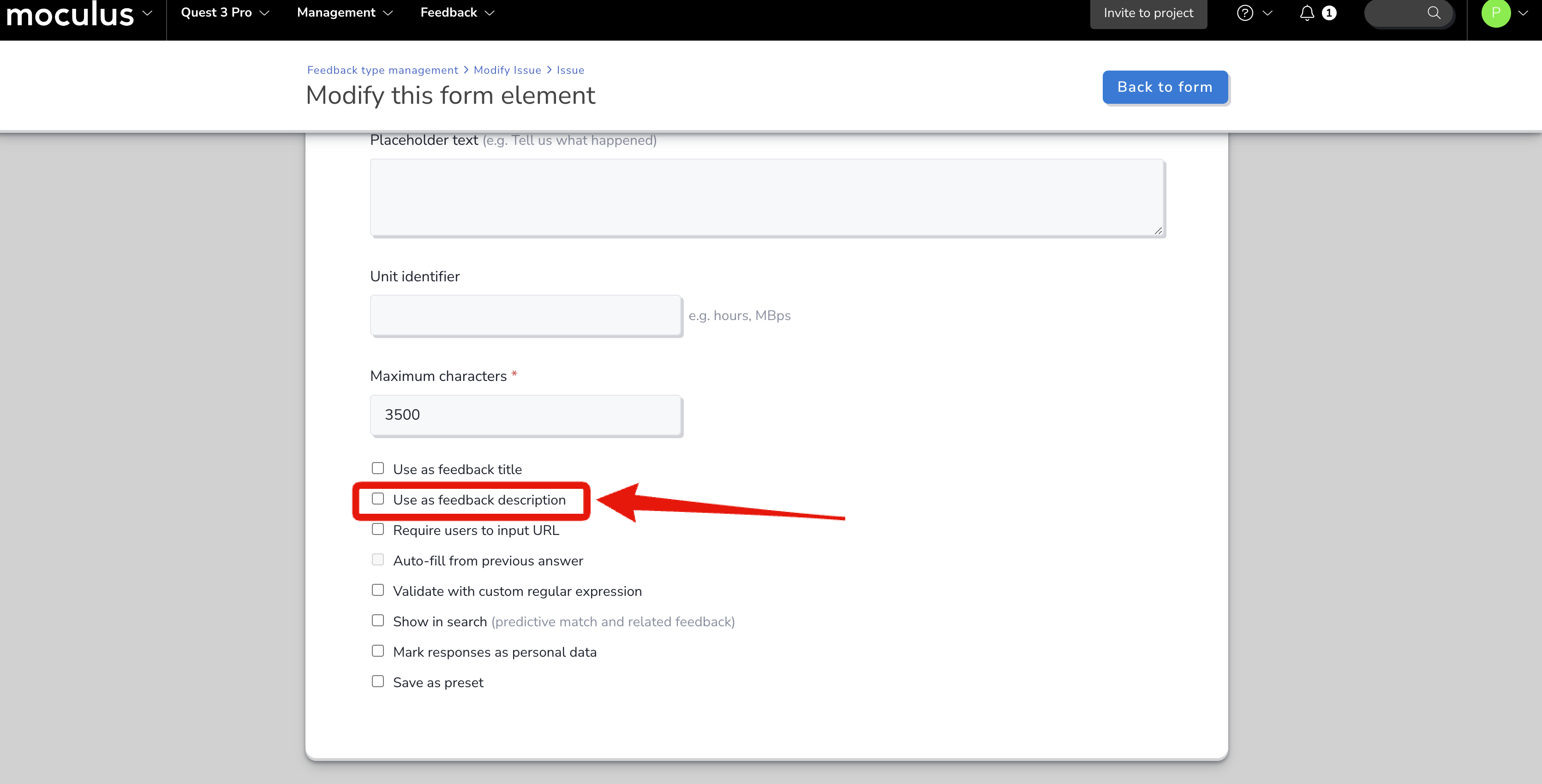The image size is (1542, 784).
Task: Click the 'Modify this form element' heading
Action: [450, 95]
